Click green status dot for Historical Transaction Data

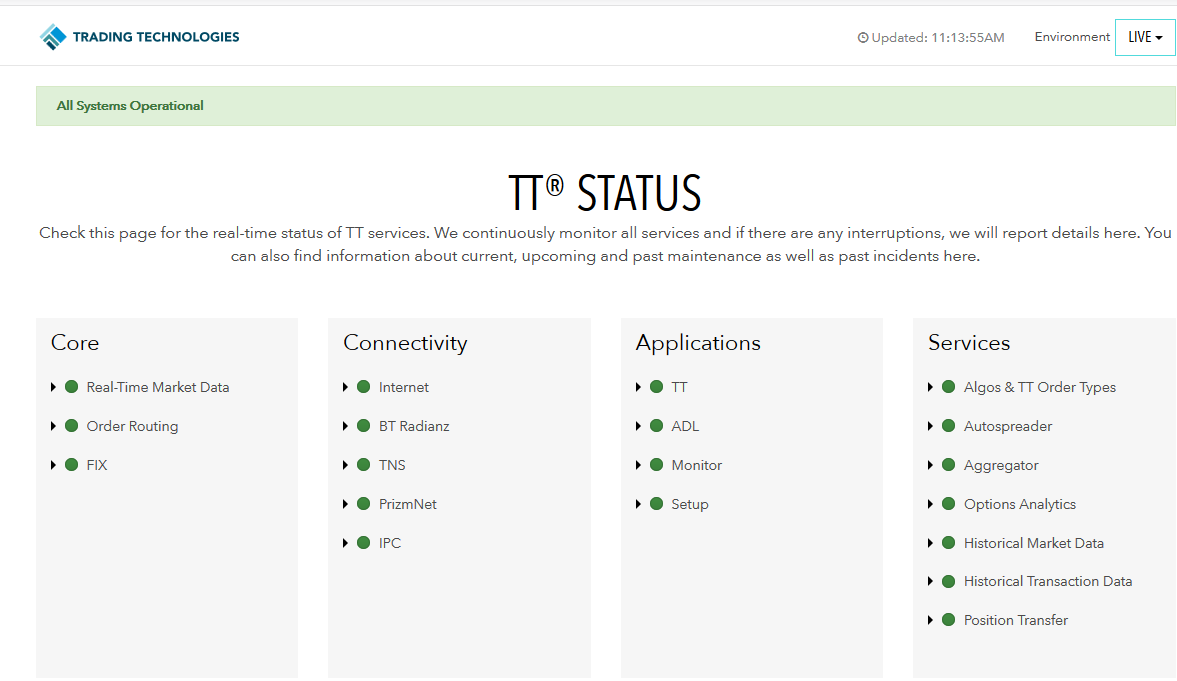click(949, 581)
